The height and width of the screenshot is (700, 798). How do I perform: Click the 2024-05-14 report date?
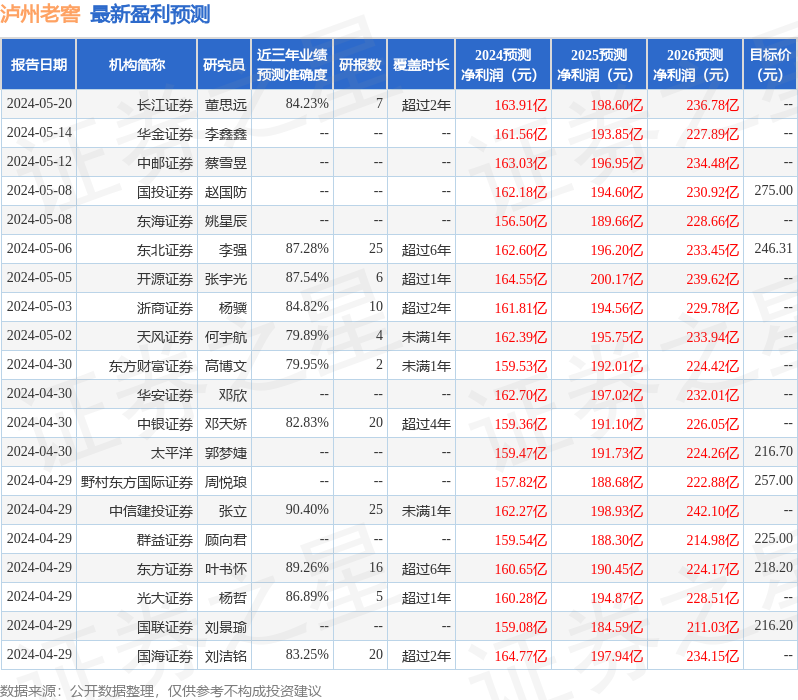[x=39, y=133]
